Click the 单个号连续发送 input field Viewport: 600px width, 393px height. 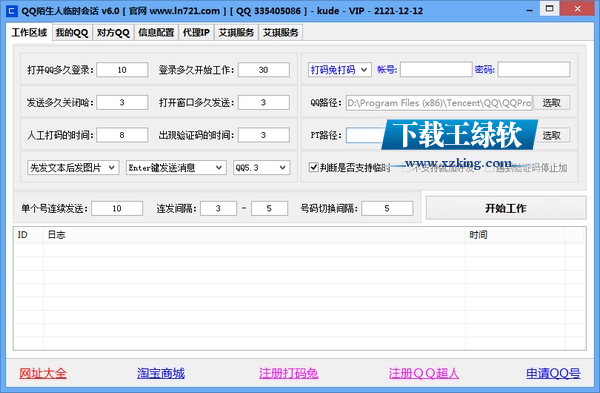pyautogui.click(x=117, y=209)
